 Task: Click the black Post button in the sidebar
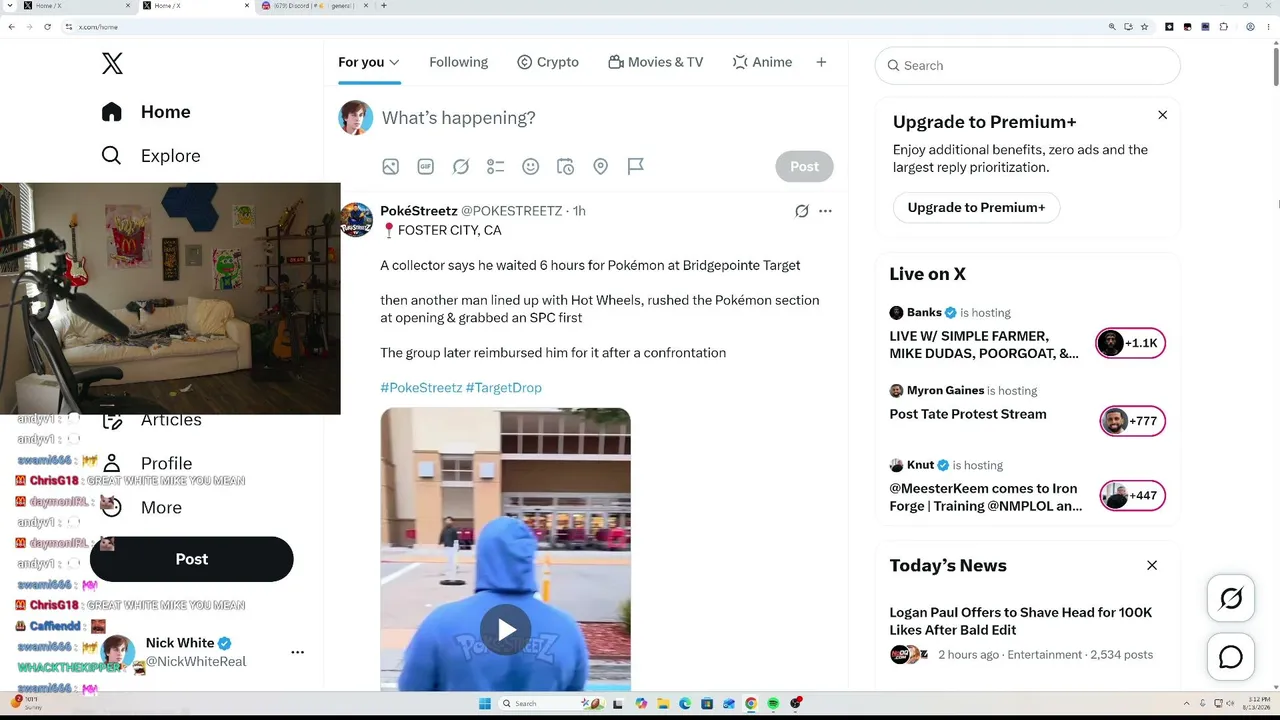(x=192, y=559)
